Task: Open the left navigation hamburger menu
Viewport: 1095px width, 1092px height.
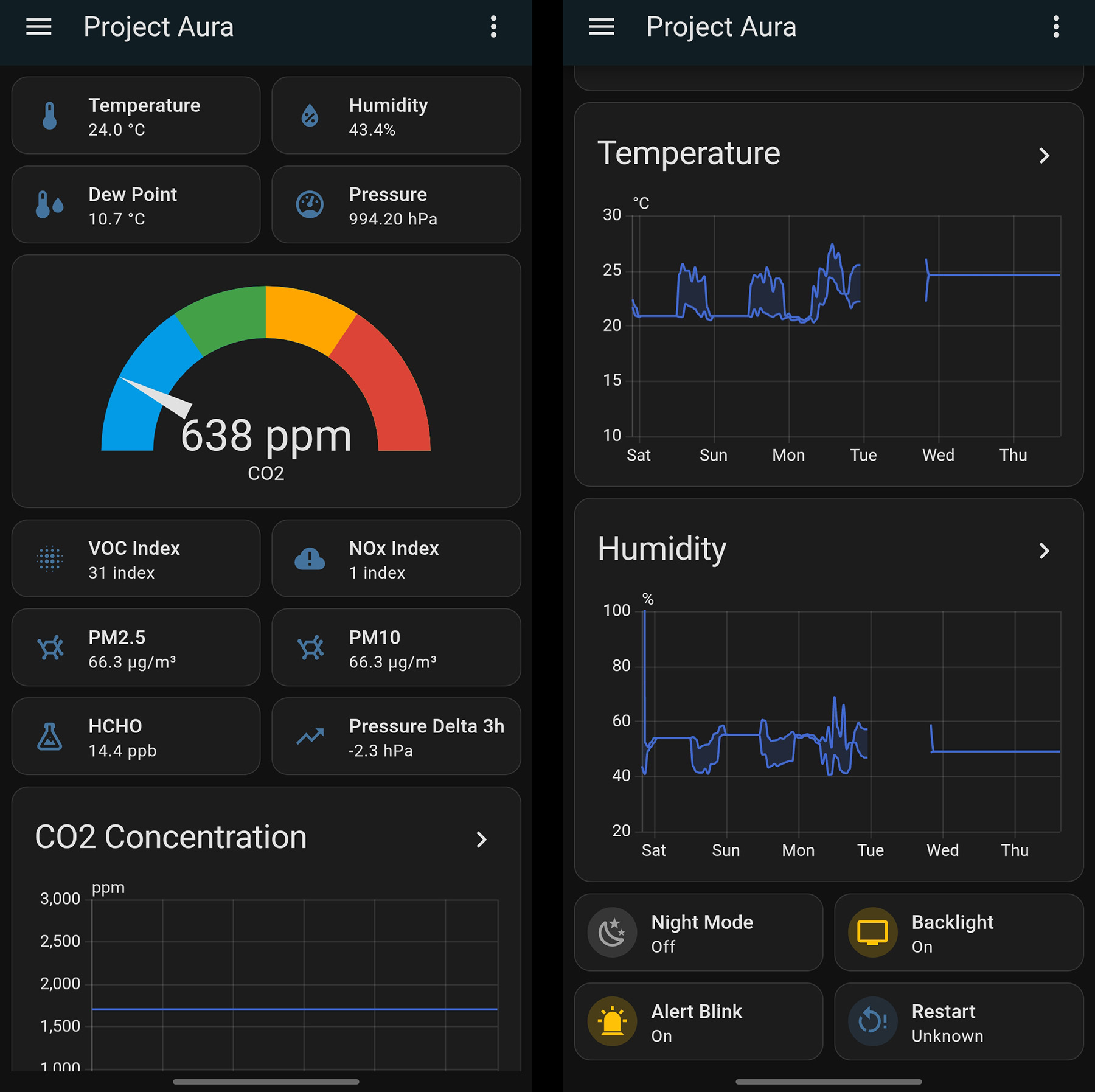Action: click(38, 27)
